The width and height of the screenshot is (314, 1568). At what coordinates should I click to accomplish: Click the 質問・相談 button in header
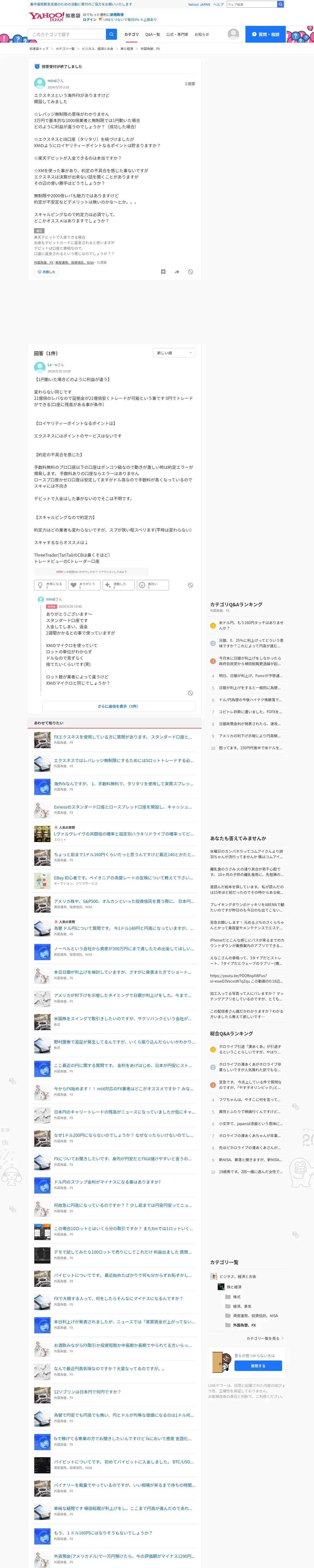click(265, 34)
